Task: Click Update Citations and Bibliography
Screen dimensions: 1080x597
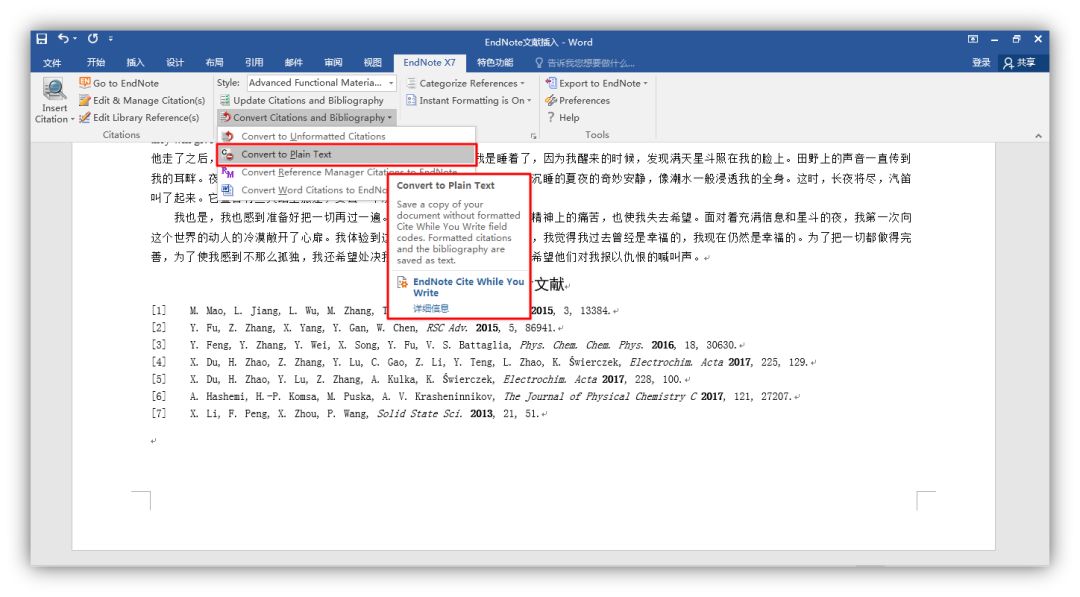Action: pyautogui.click(x=308, y=100)
